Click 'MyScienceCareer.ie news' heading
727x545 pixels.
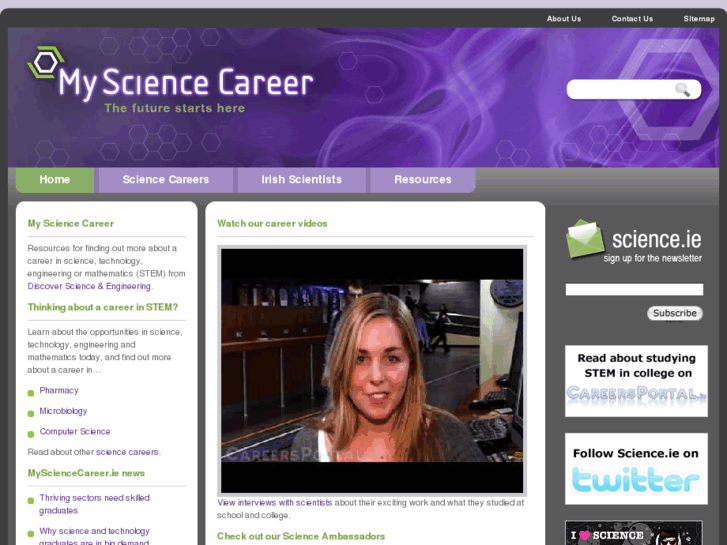(86, 473)
